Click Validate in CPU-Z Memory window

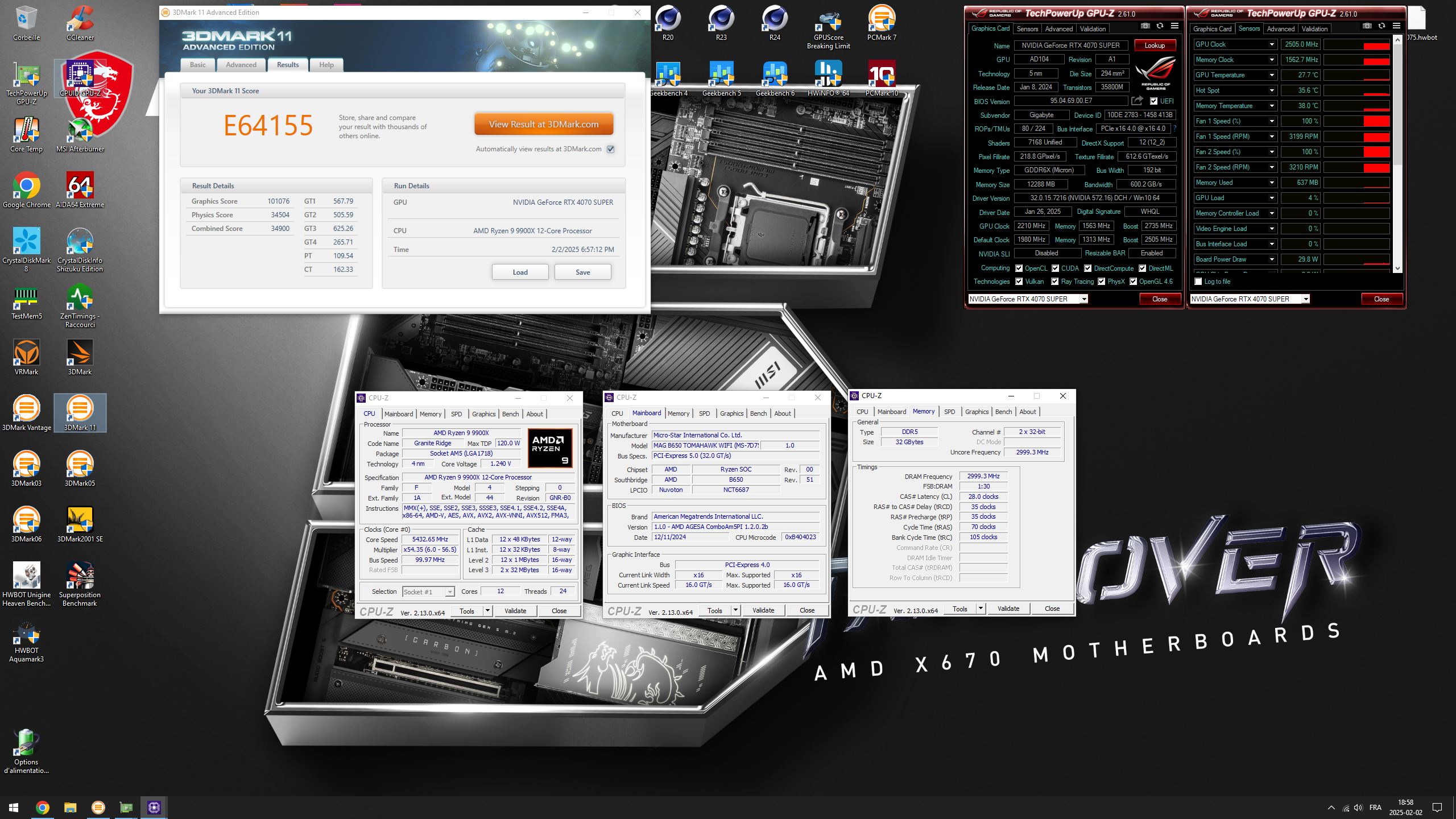click(x=1008, y=609)
